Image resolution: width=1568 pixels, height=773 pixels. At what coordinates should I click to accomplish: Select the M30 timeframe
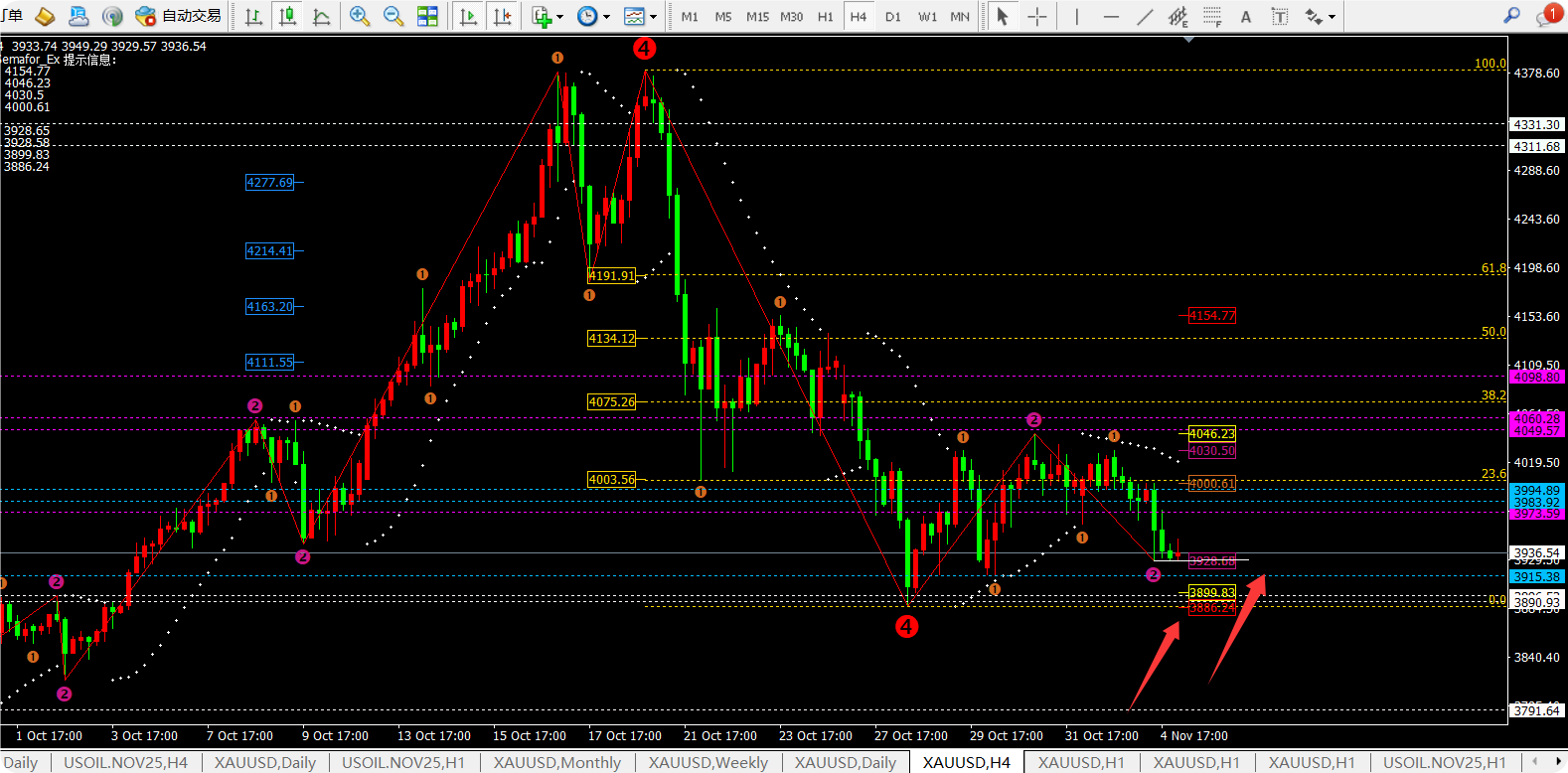792,17
